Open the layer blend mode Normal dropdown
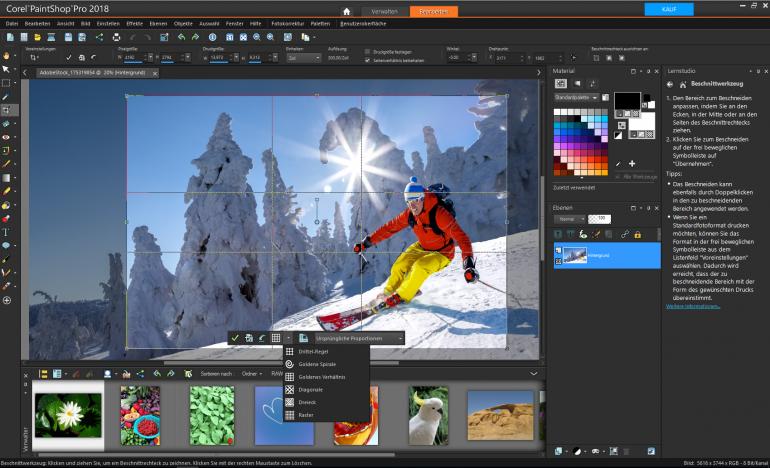This screenshot has width=770, height=468. point(570,219)
